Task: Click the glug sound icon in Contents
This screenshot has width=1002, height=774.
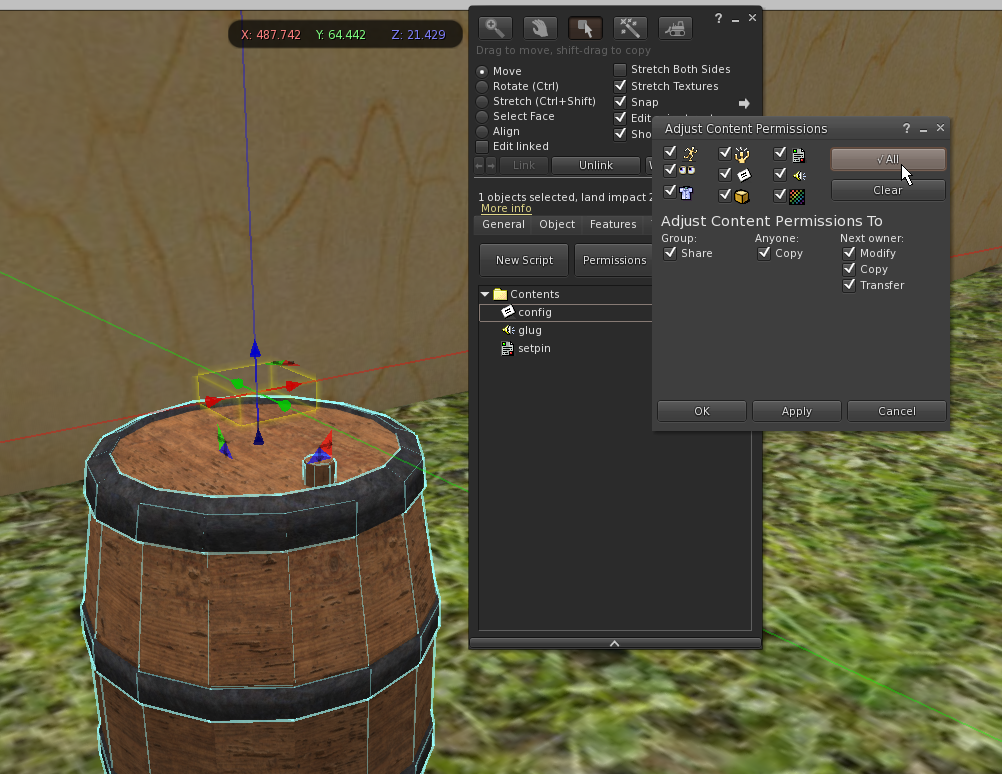Action: [x=508, y=330]
